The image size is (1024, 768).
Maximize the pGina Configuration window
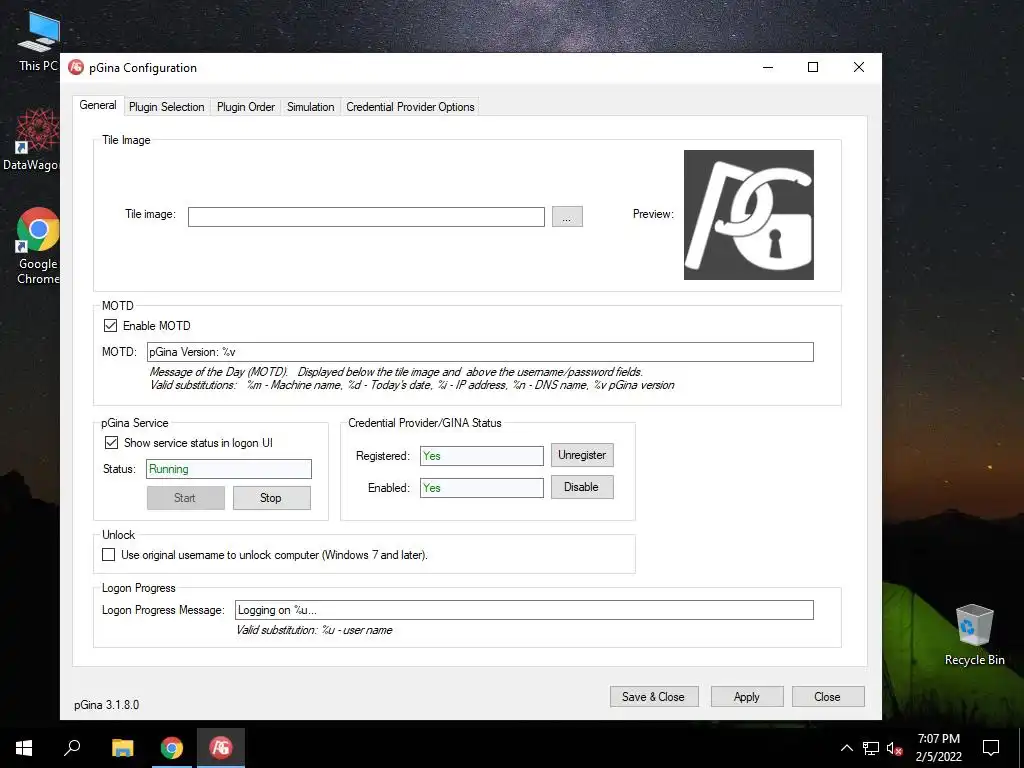coord(813,67)
